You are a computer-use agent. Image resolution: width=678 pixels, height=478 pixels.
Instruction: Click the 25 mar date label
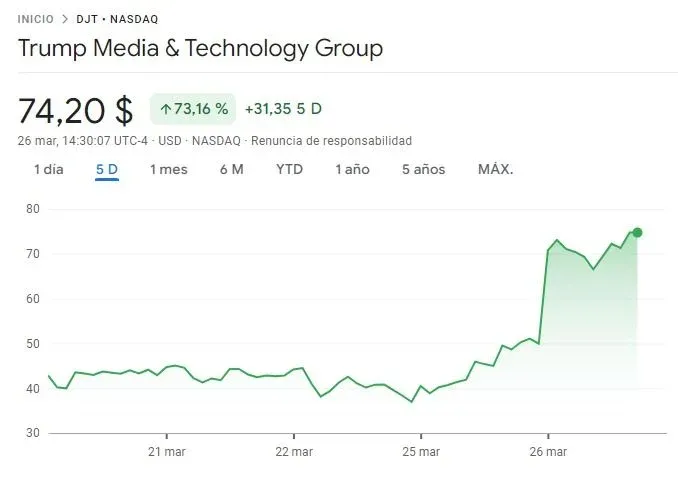click(420, 451)
